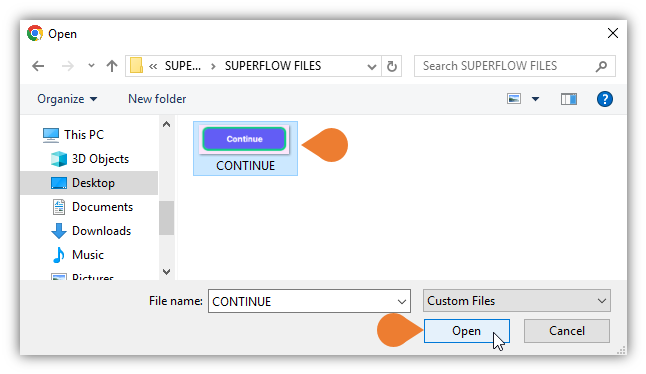Select This PC in navigation pane
The image size is (646, 374).
point(84,135)
